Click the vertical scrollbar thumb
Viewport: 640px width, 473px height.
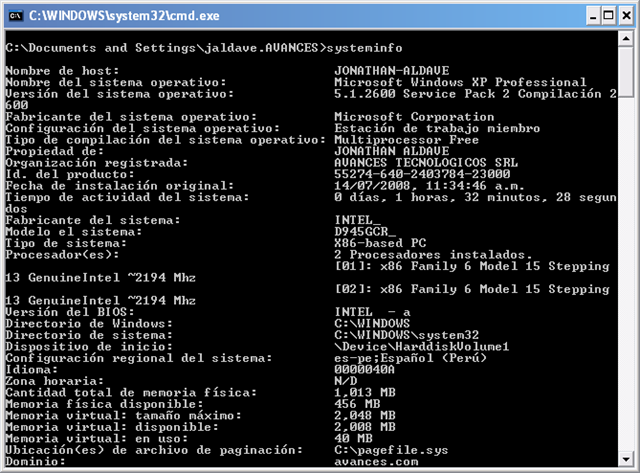(x=626, y=72)
